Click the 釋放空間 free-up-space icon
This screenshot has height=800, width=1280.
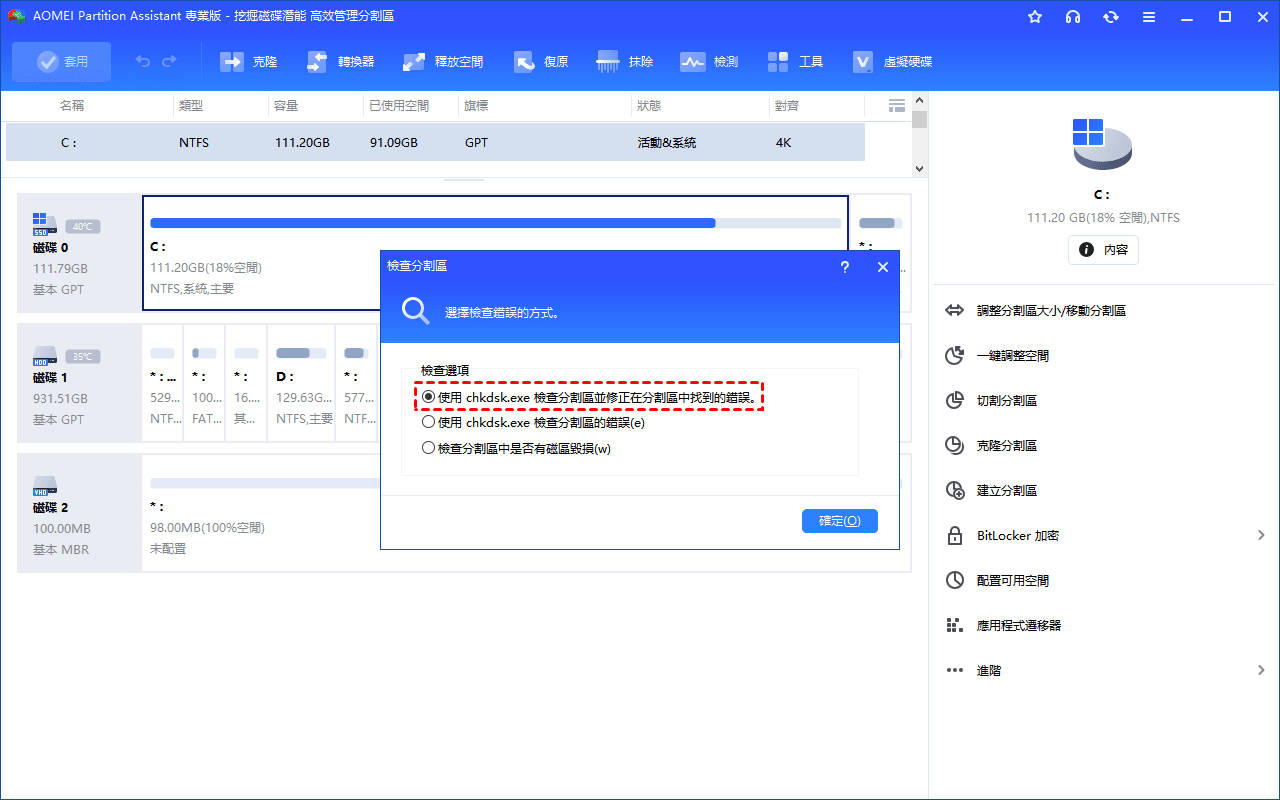point(414,62)
